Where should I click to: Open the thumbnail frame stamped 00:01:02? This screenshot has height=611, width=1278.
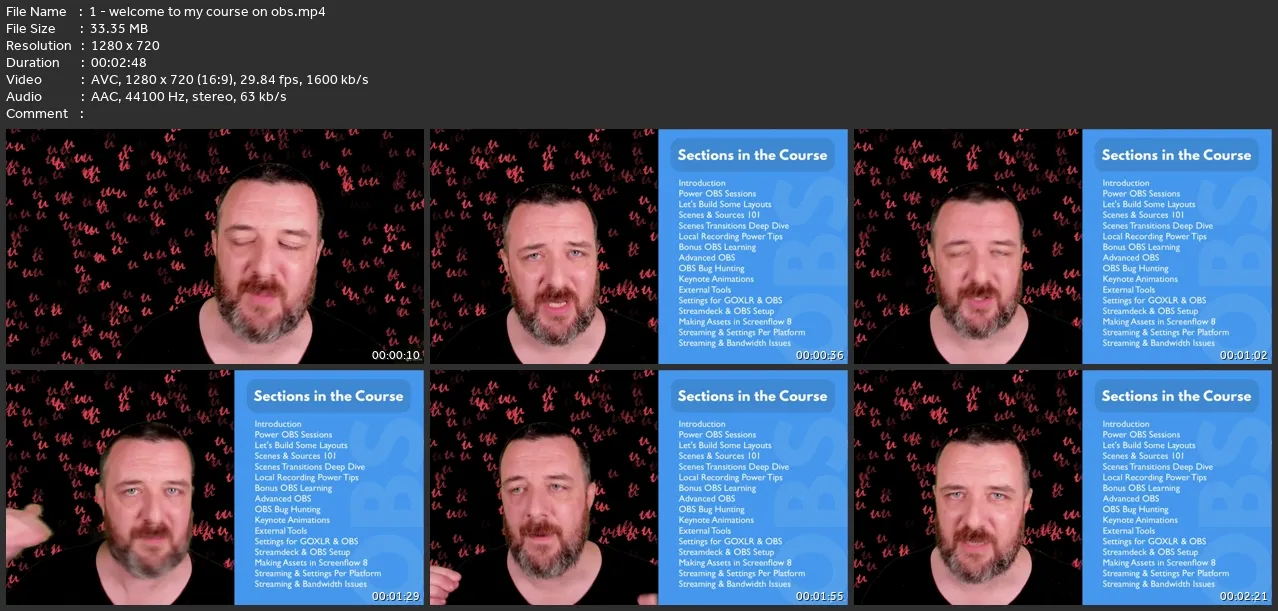click(1063, 246)
